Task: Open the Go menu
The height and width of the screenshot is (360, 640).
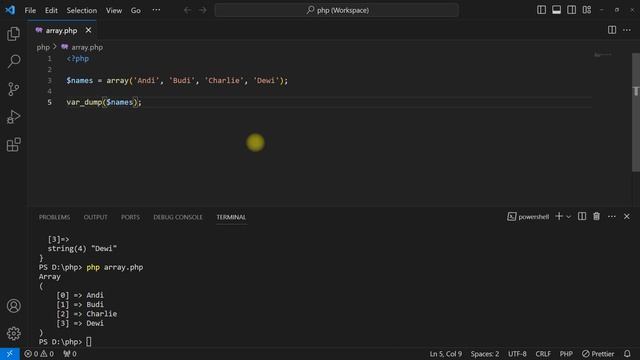Action: 136,10
